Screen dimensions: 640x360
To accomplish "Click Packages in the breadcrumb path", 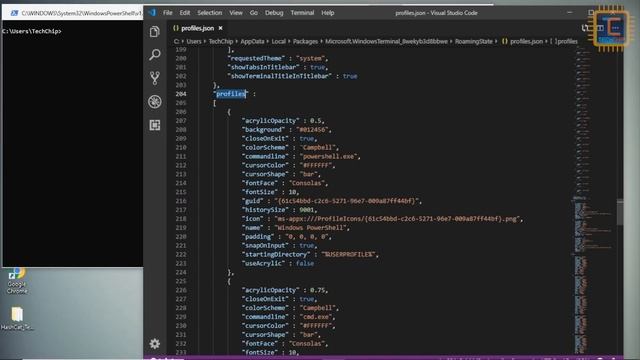I will (x=305, y=41).
